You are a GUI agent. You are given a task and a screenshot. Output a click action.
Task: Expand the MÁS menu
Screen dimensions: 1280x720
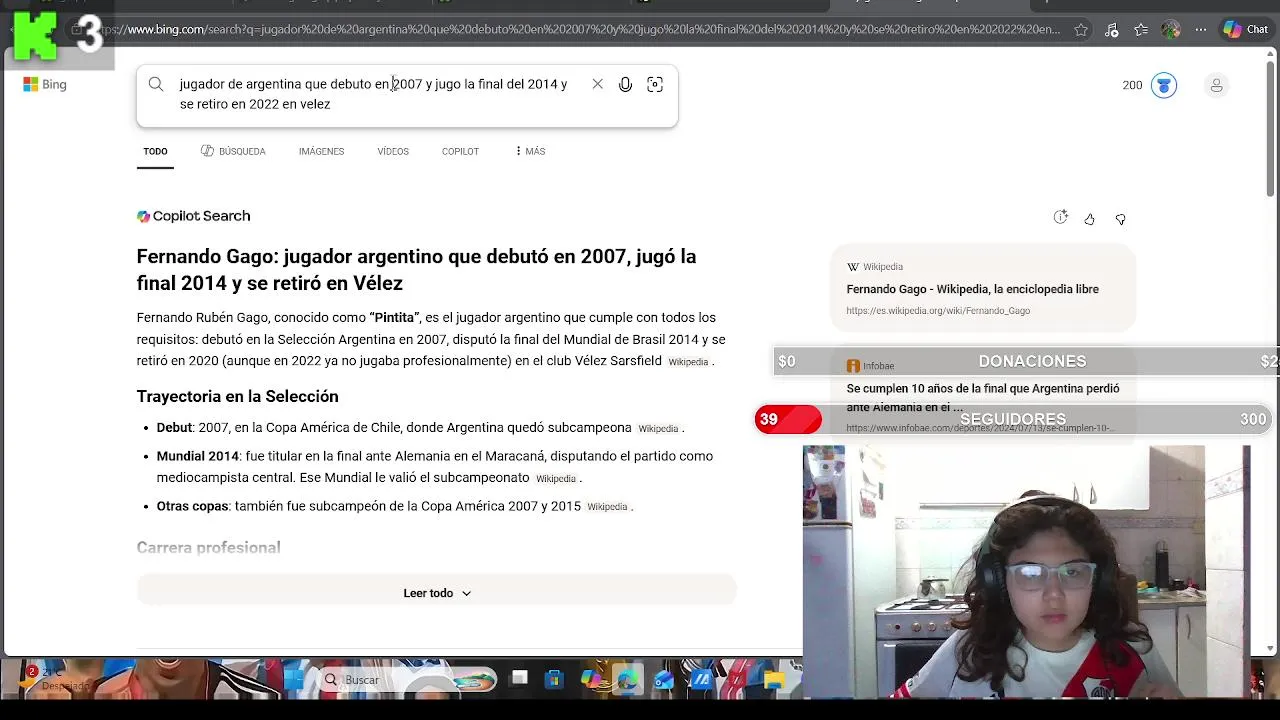click(x=530, y=151)
